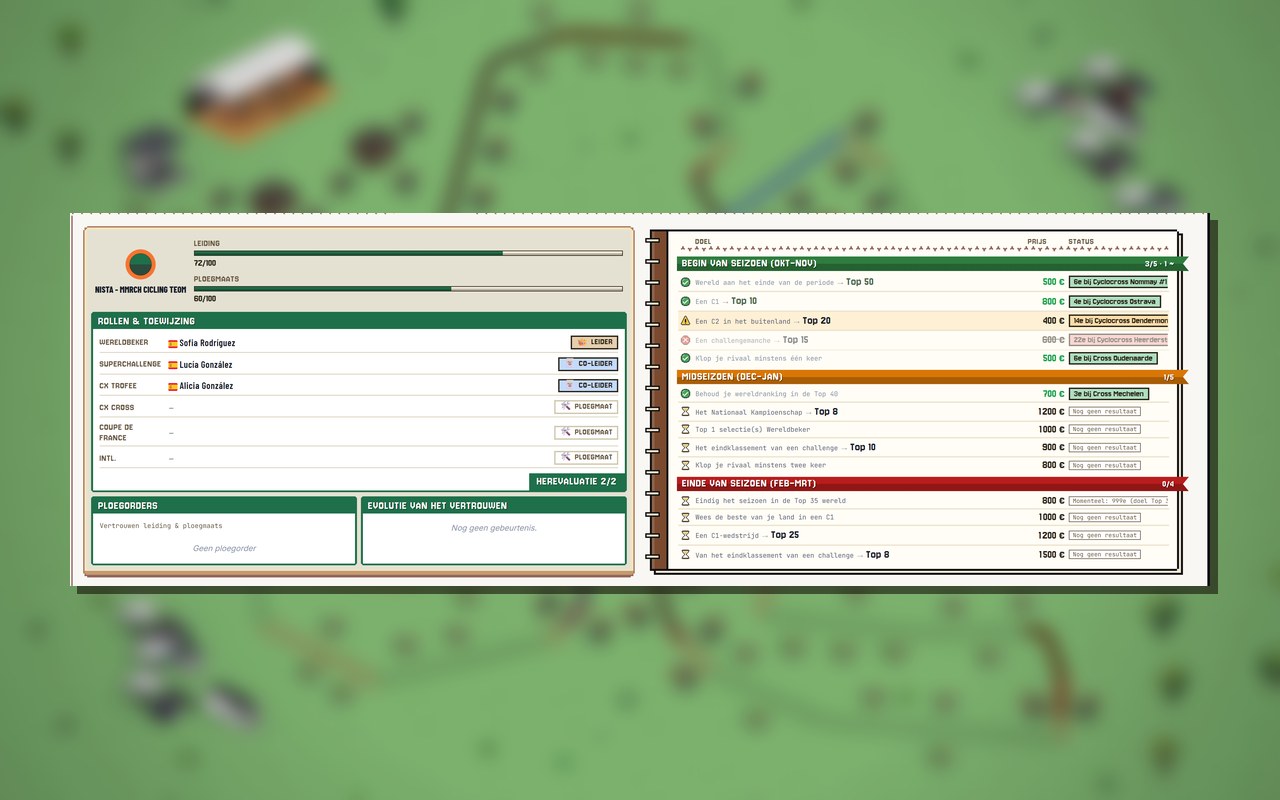
Task: Collapse the 'Begin van seizoen (okt-nov)' section
Action: (x=932, y=264)
